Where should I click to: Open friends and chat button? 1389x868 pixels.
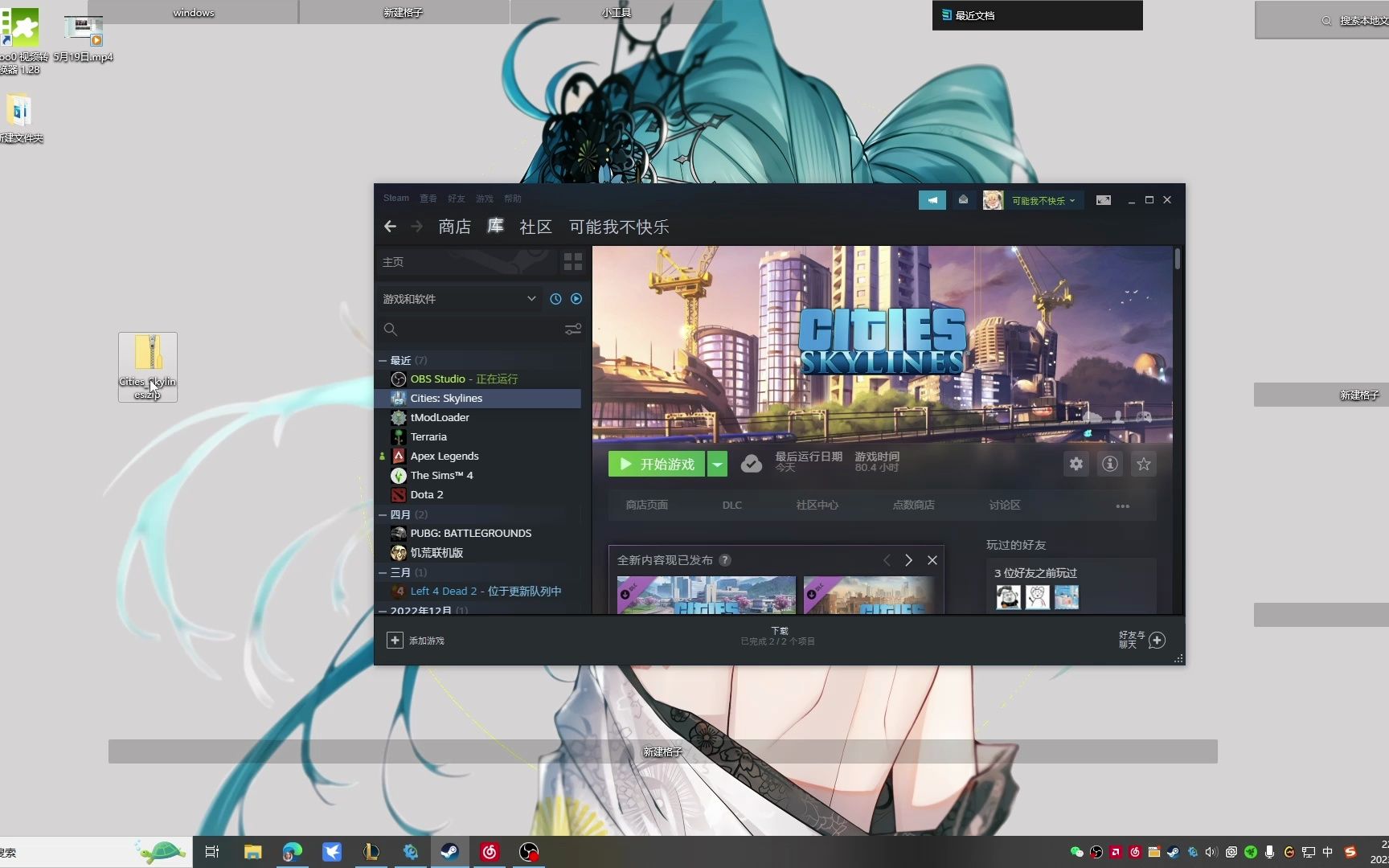point(1141,640)
